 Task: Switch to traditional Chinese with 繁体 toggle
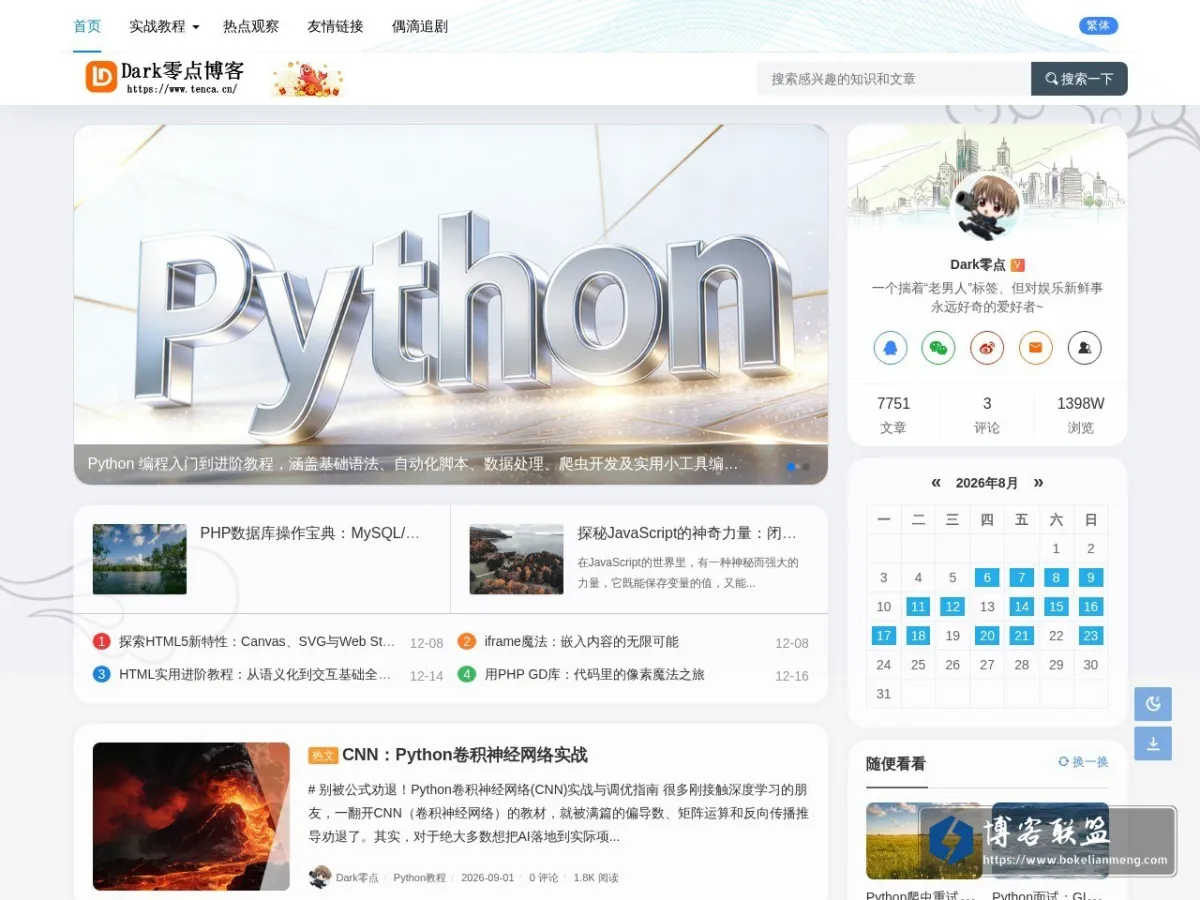point(1098,26)
